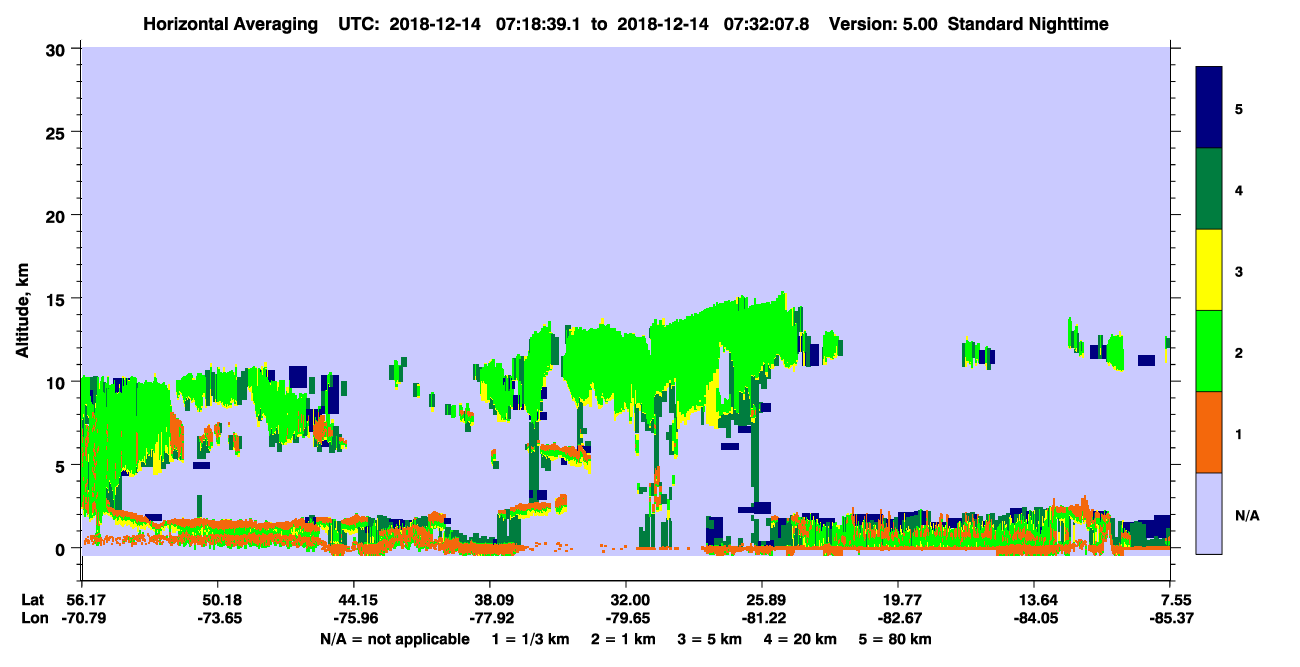Click the bright green colorbar segment labeled 2
Screen dimensions: 1300x667
click(1209, 351)
